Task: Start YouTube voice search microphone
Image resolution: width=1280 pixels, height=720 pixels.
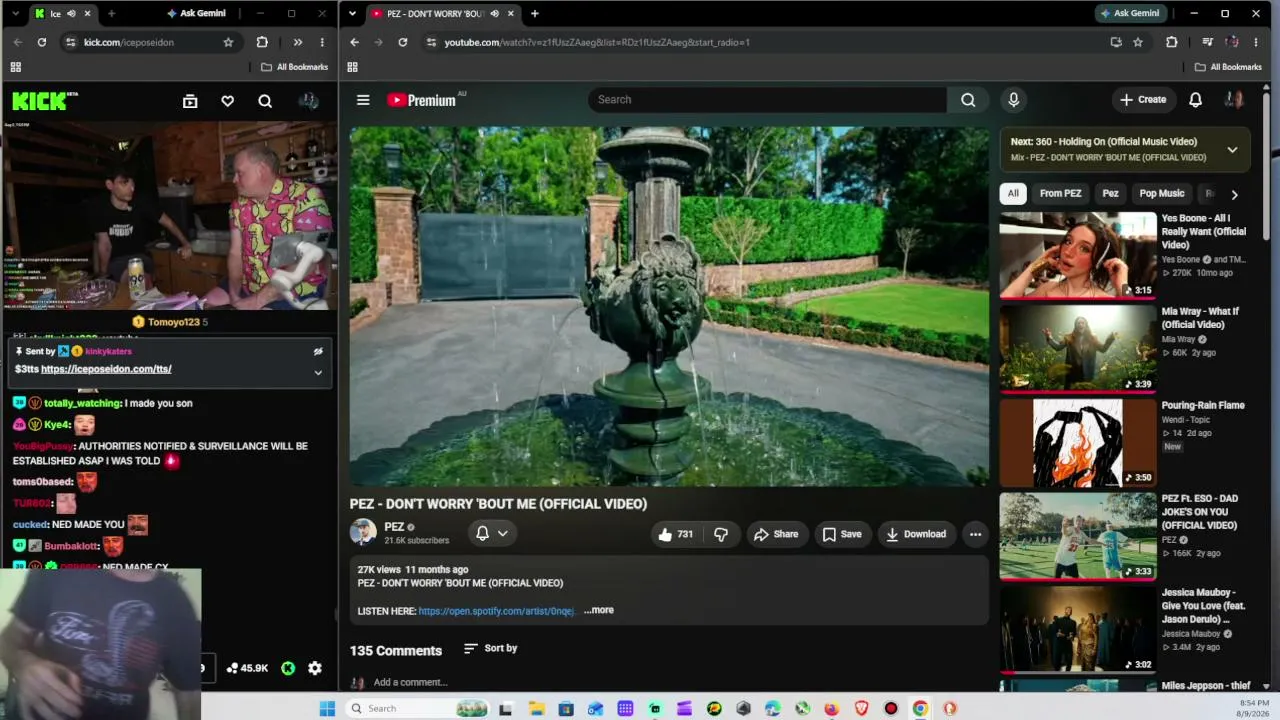Action: pos(1013,100)
